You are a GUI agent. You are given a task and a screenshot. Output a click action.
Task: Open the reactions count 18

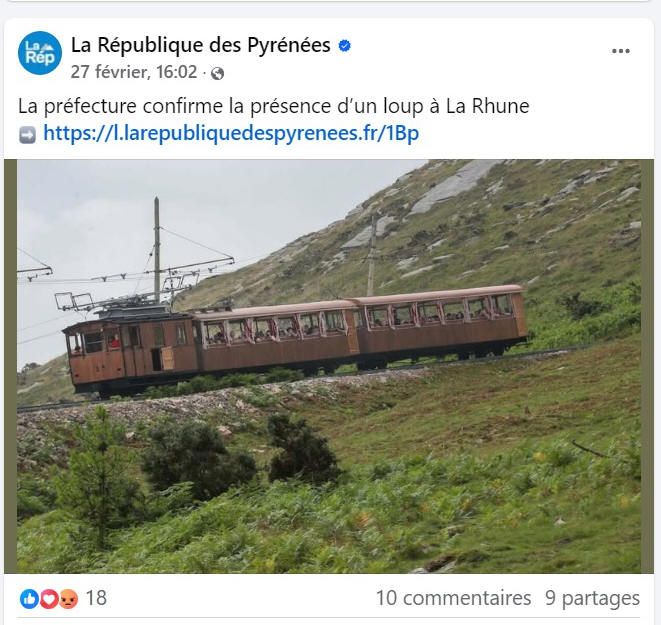click(96, 598)
